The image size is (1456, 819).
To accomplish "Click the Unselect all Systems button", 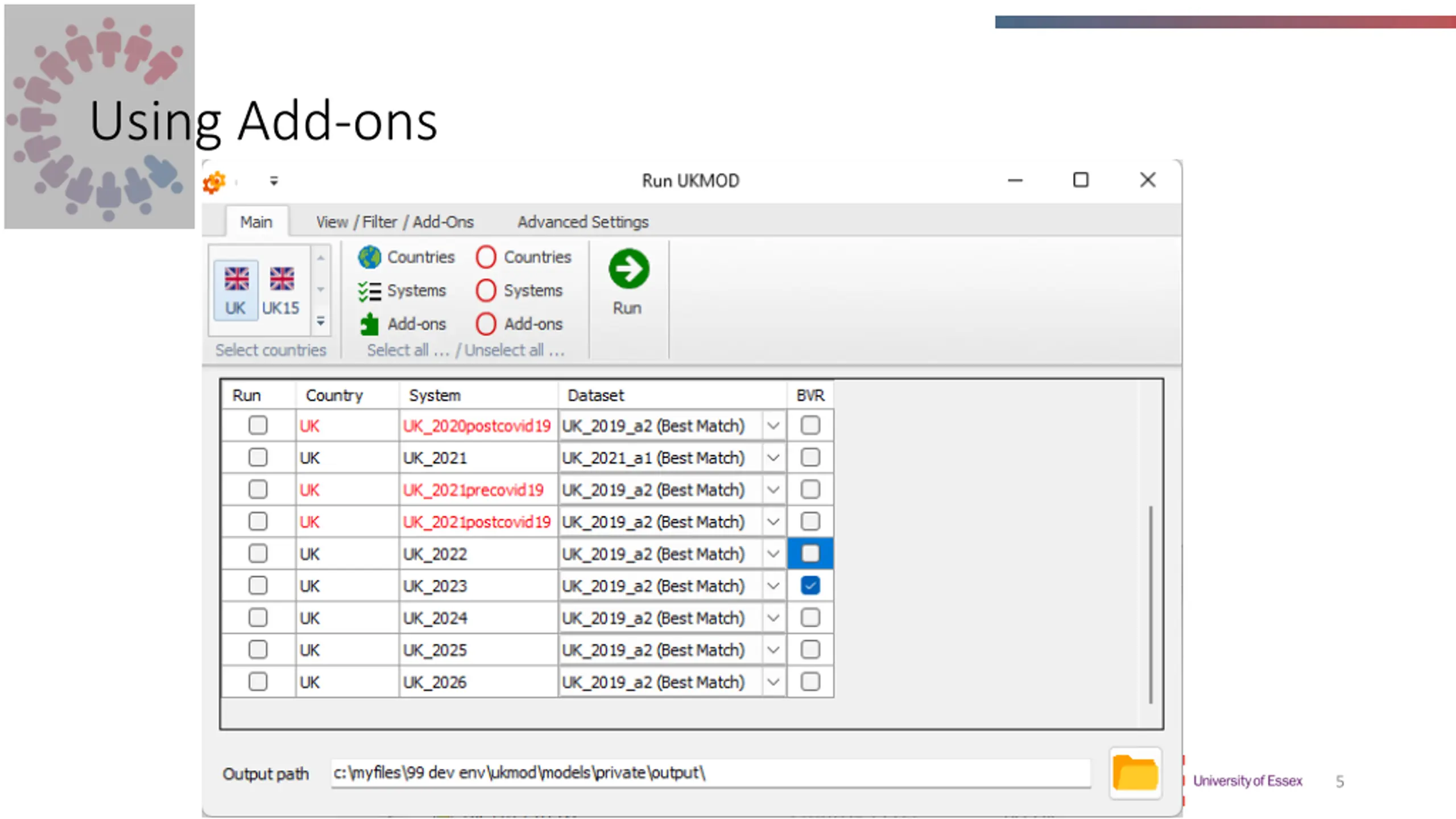I will pyautogui.click(x=519, y=291).
